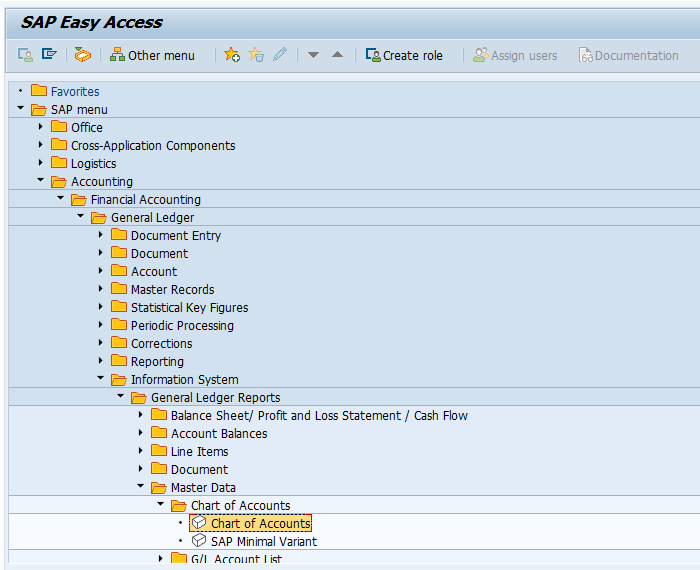Expand the Periodic Processing arrow
Image resolution: width=700 pixels, height=570 pixels.
pos(100,325)
